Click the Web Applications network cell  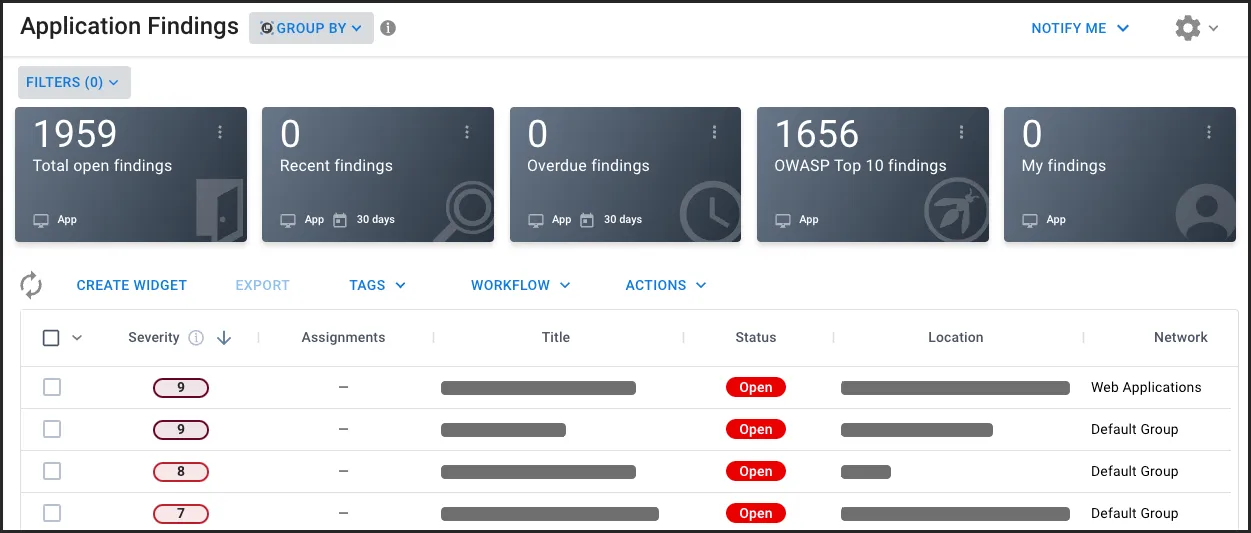pos(1146,388)
